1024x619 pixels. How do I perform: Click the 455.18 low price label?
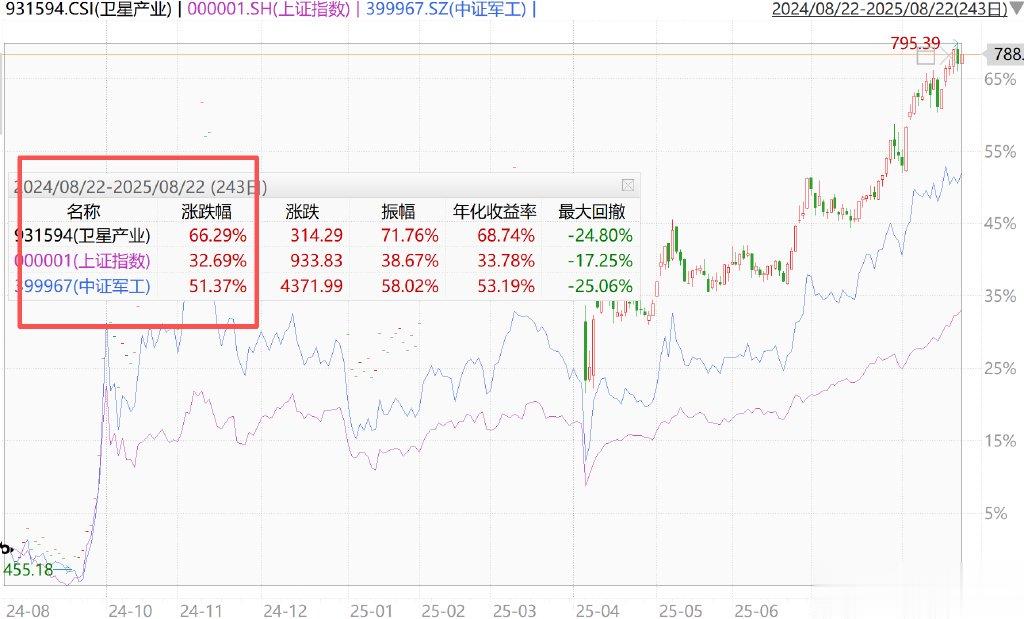[x=28, y=569]
